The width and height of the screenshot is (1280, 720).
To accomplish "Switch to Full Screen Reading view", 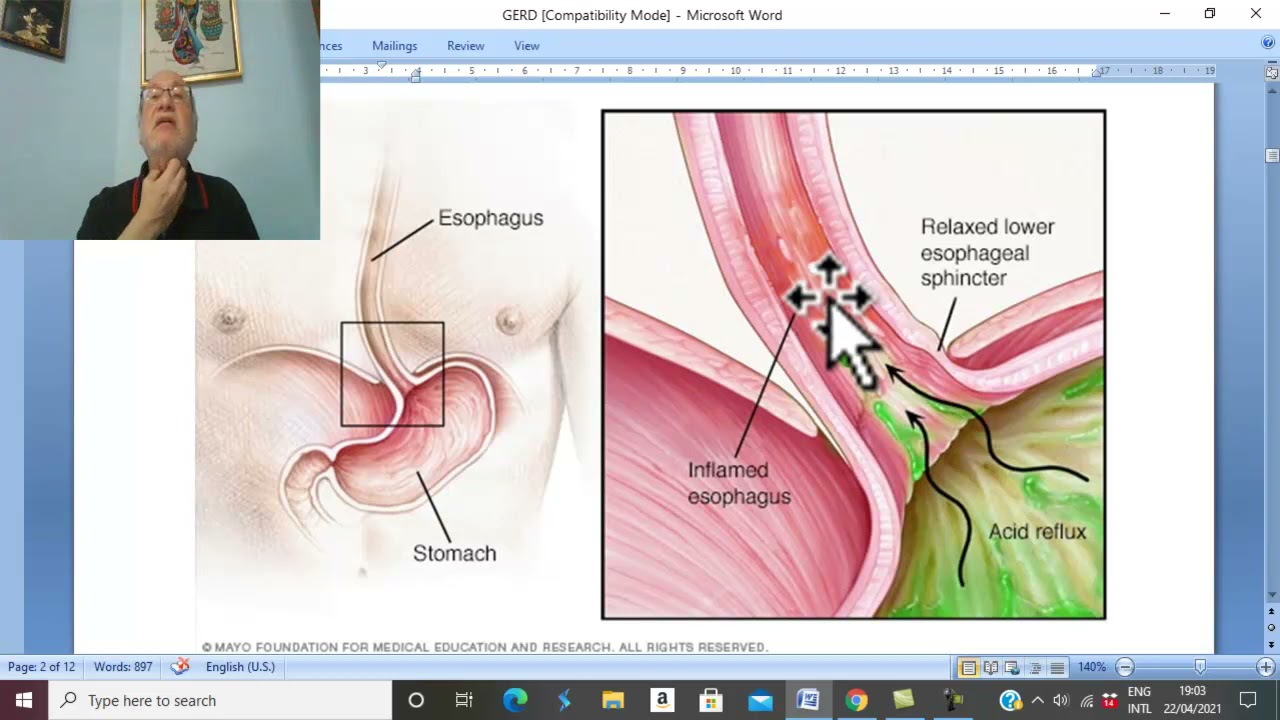I will tap(991, 667).
